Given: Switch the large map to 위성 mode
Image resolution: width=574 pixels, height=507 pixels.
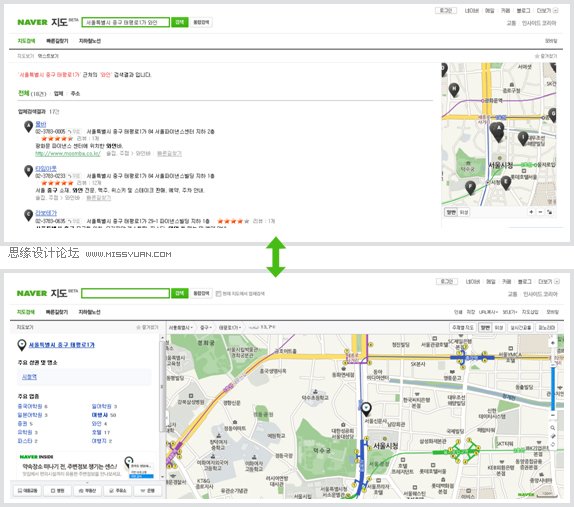Looking at the screenshot, I should pyautogui.click(x=499, y=327).
